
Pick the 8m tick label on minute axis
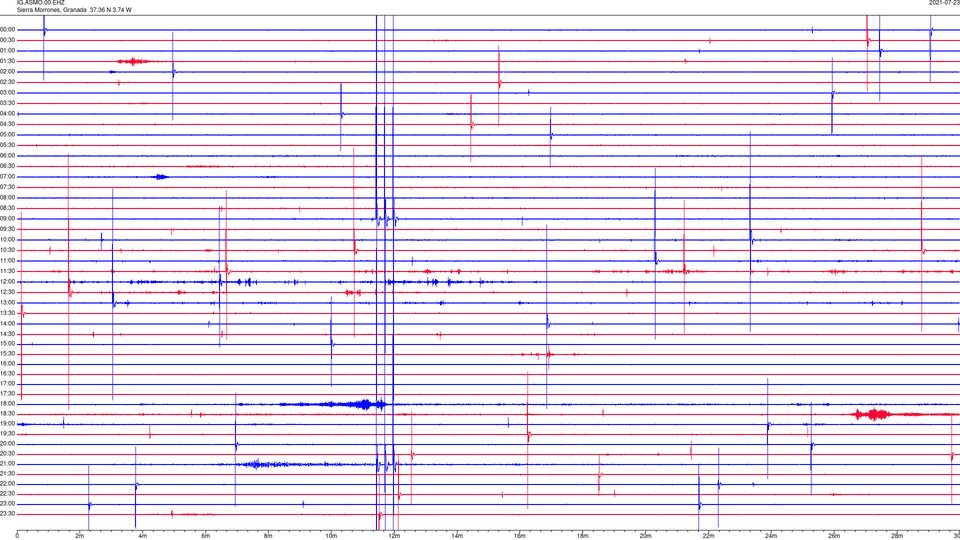[x=268, y=536]
